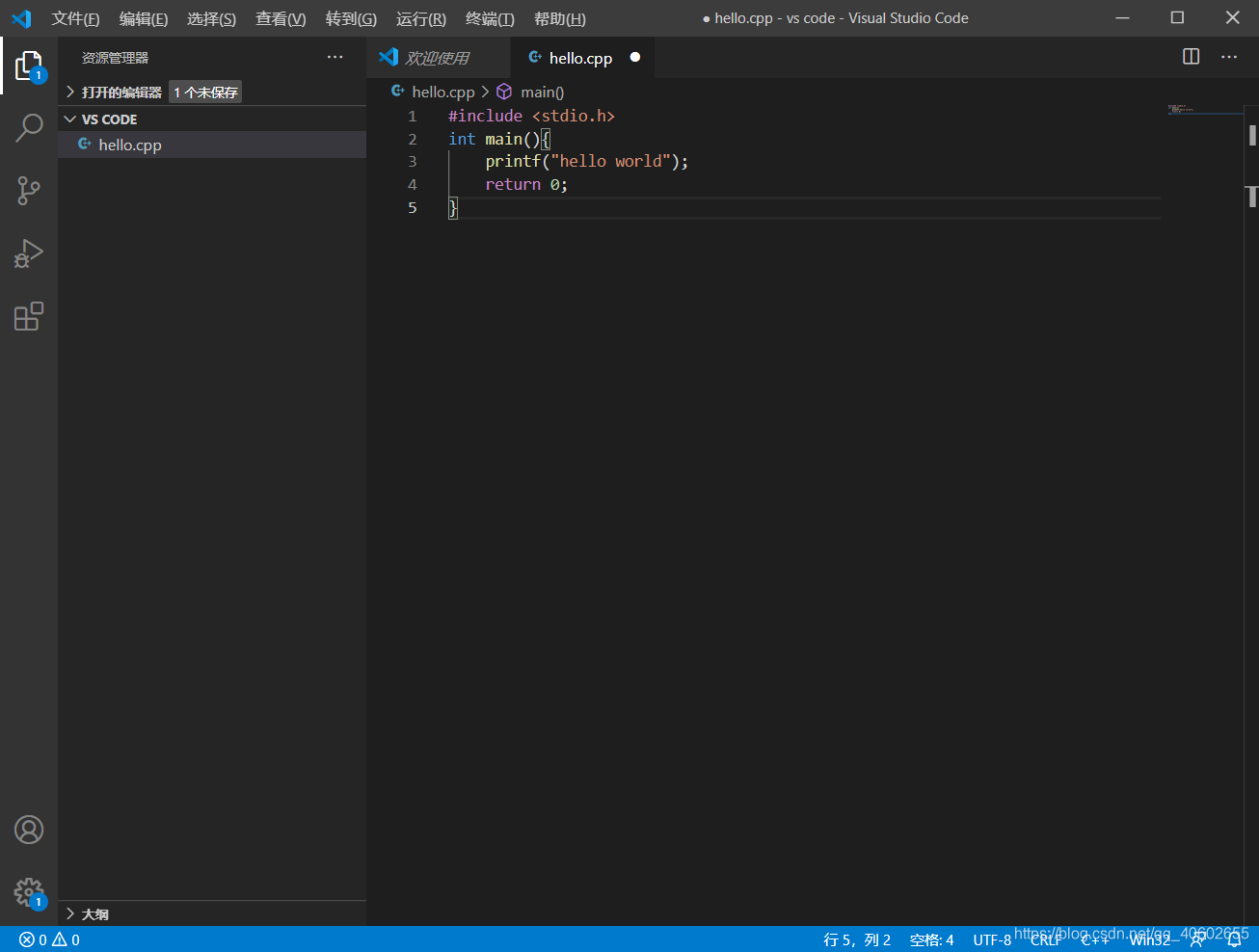Click the split editor icon
The image size is (1259, 952).
click(x=1192, y=57)
